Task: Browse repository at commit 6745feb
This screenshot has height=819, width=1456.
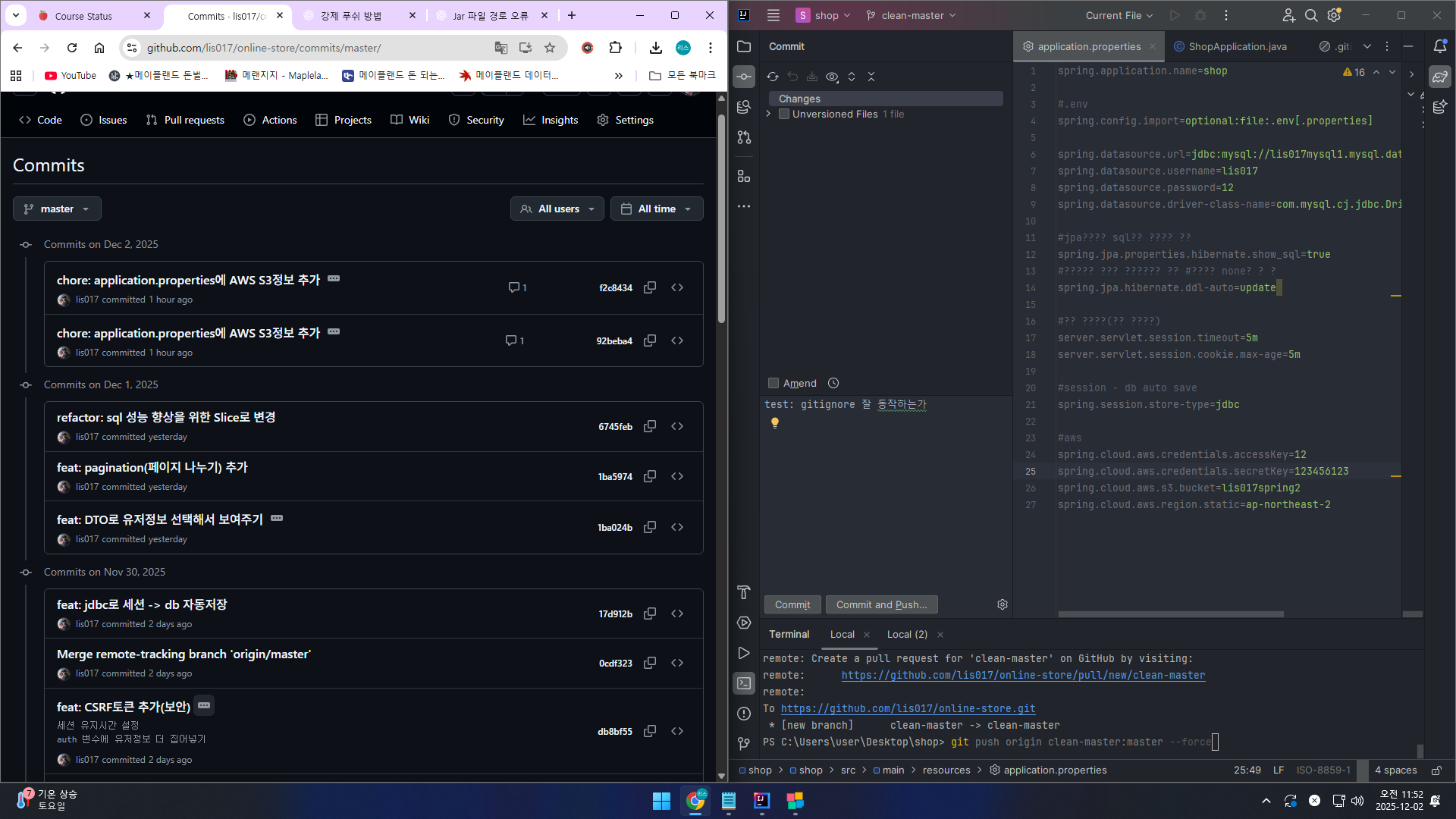Action: pyautogui.click(x=677, y=426)
